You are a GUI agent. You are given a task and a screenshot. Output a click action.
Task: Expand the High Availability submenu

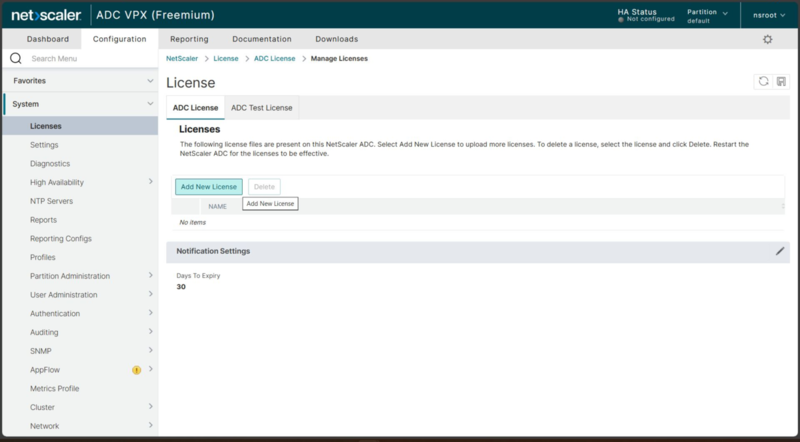tap(151, 182)
